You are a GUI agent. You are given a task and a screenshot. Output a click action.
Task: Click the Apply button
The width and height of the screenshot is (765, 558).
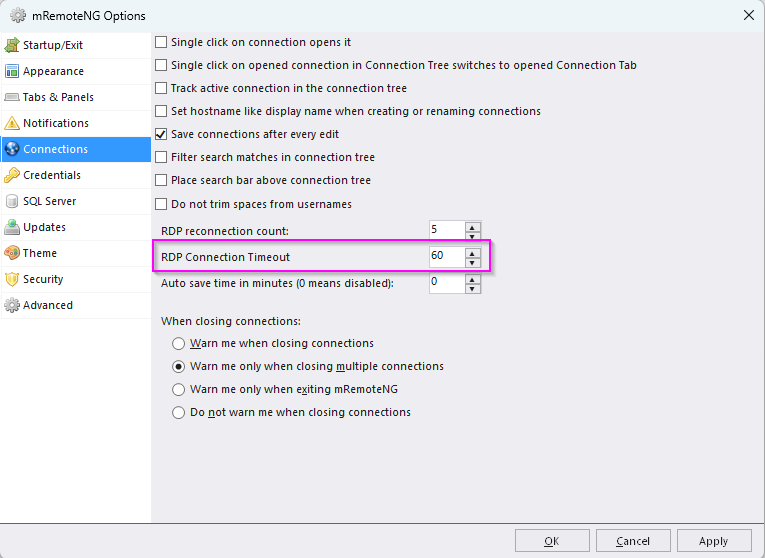click(714, 541)
